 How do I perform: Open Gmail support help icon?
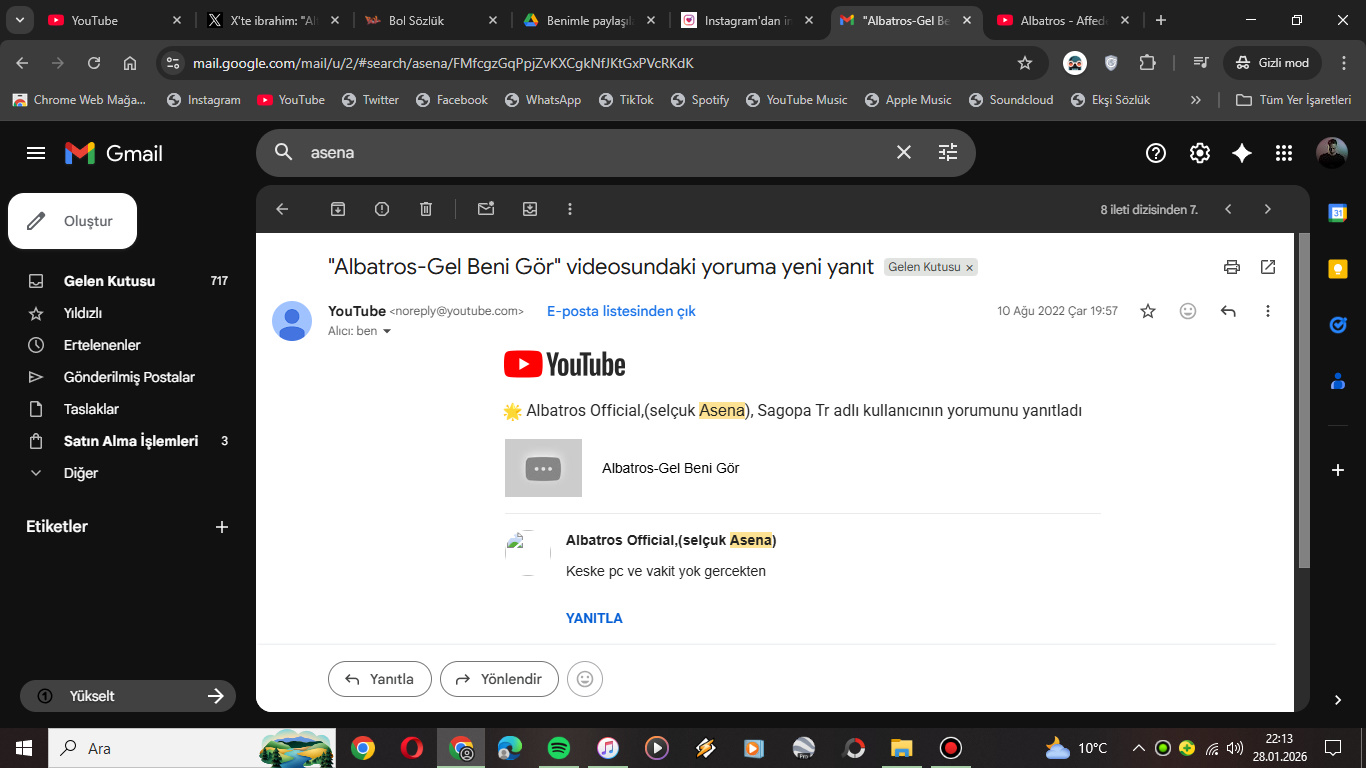1156,153
